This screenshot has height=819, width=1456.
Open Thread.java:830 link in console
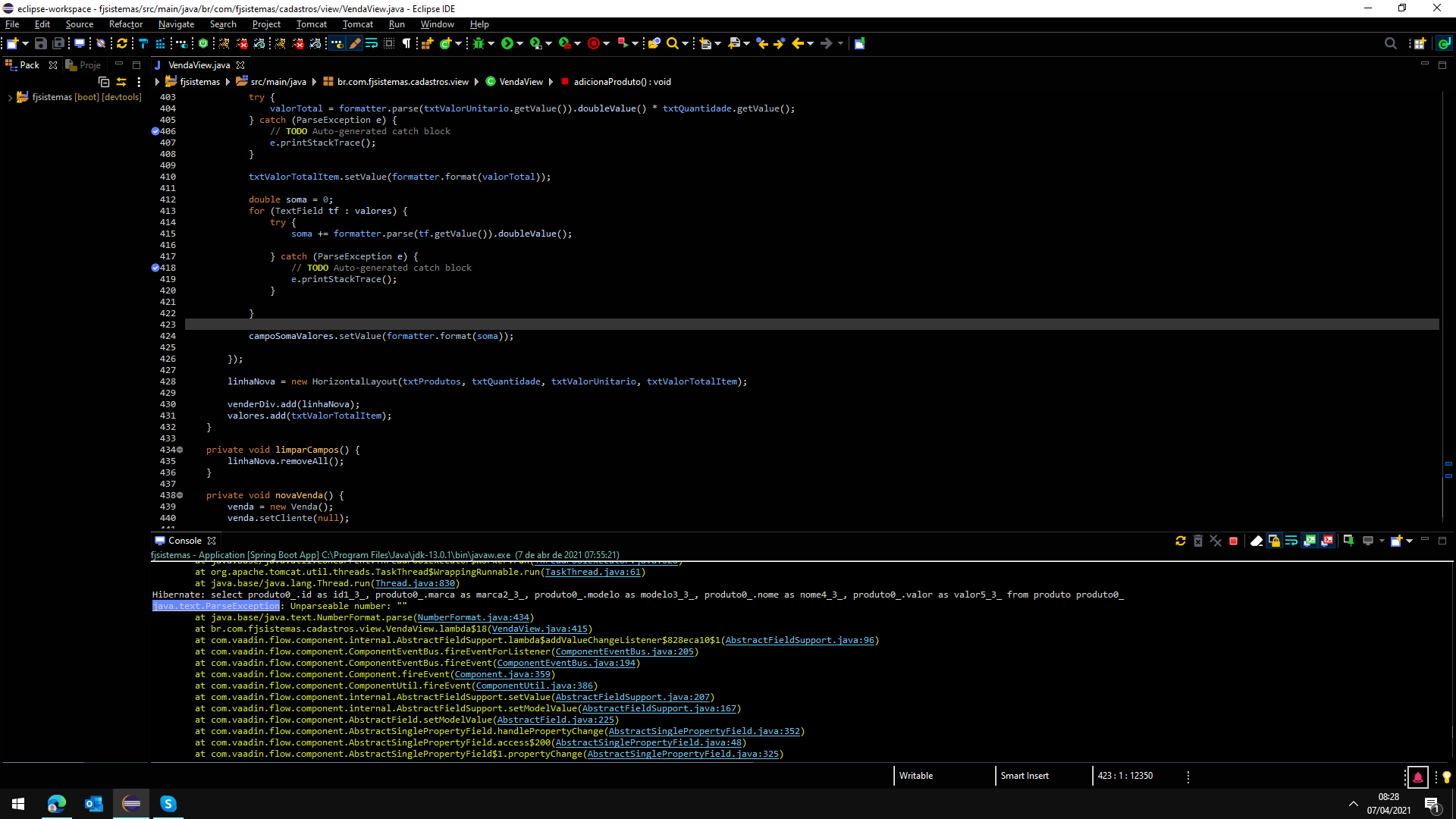(415, 583)
